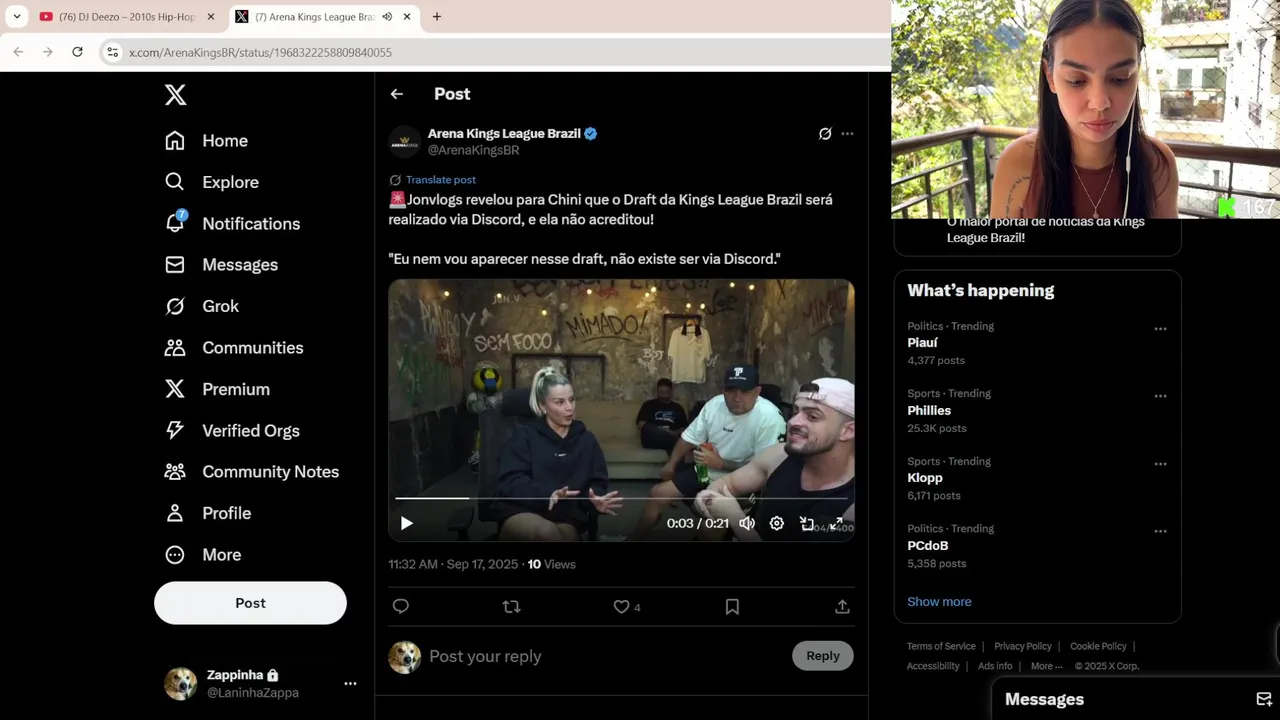The height and width of the screenshot is (720, 1280).
Task: Play the post video
Action: click(407, 523)
